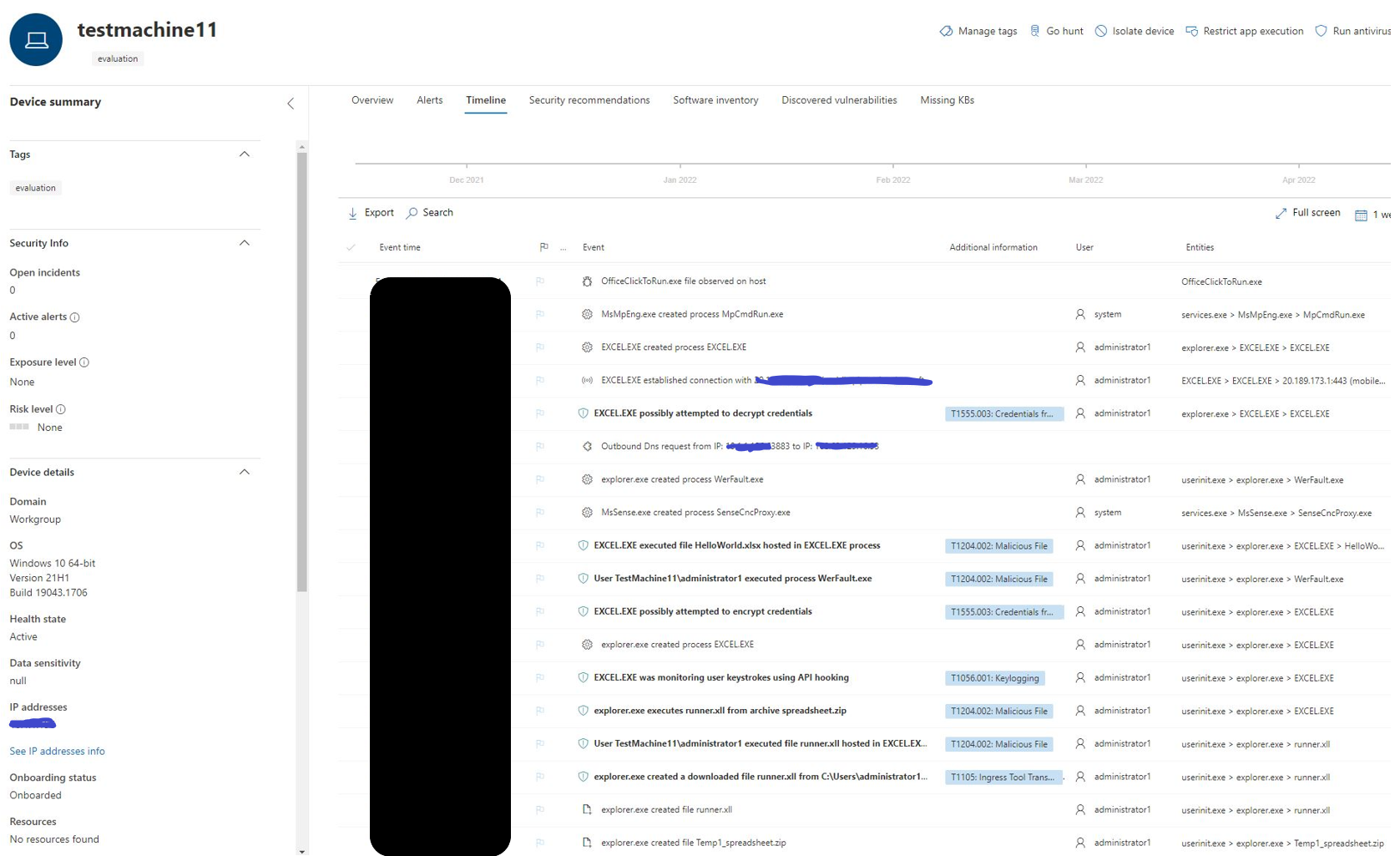Flag the EXCEL.EXE monitoring user keystrokes event

540,677
